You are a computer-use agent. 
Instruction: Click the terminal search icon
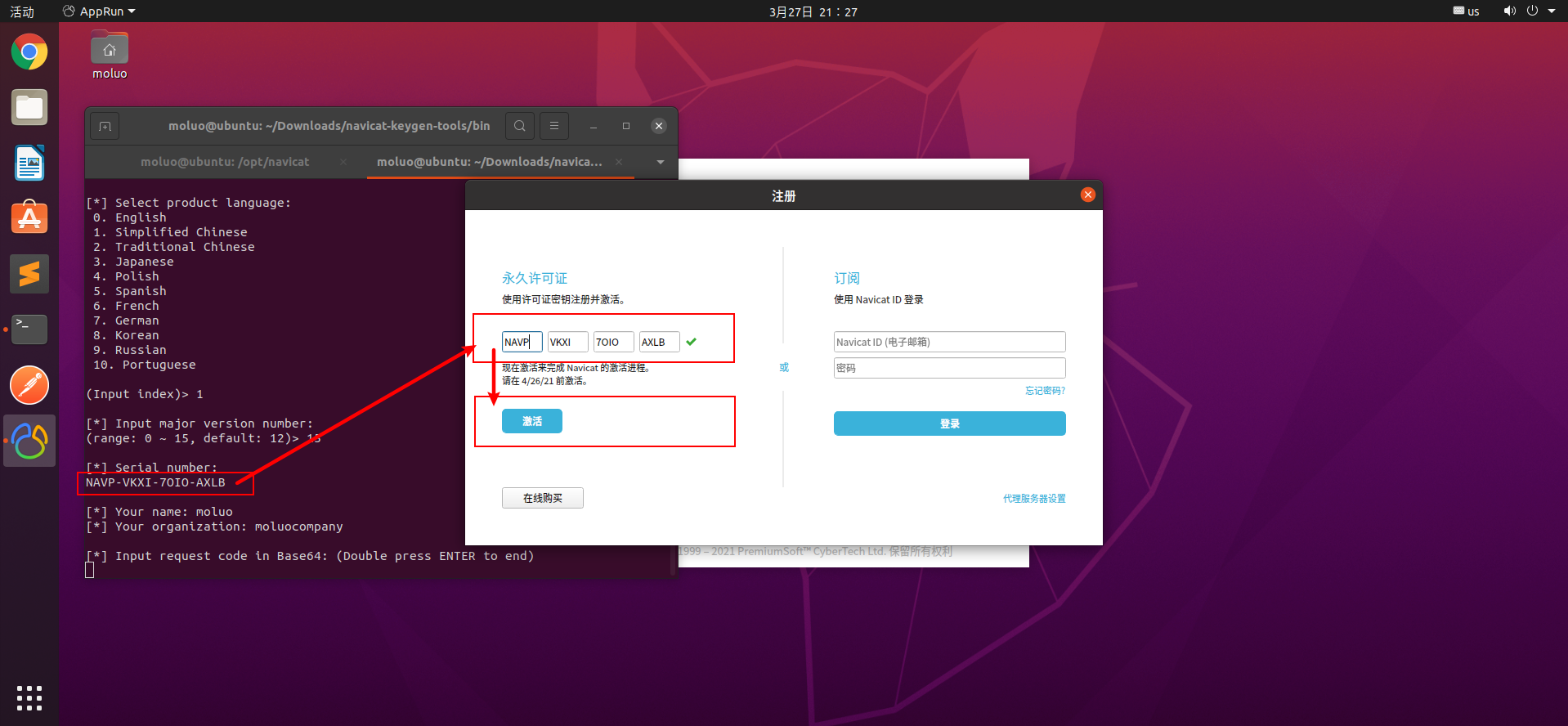pyautogui.click(x=520, y=126)
